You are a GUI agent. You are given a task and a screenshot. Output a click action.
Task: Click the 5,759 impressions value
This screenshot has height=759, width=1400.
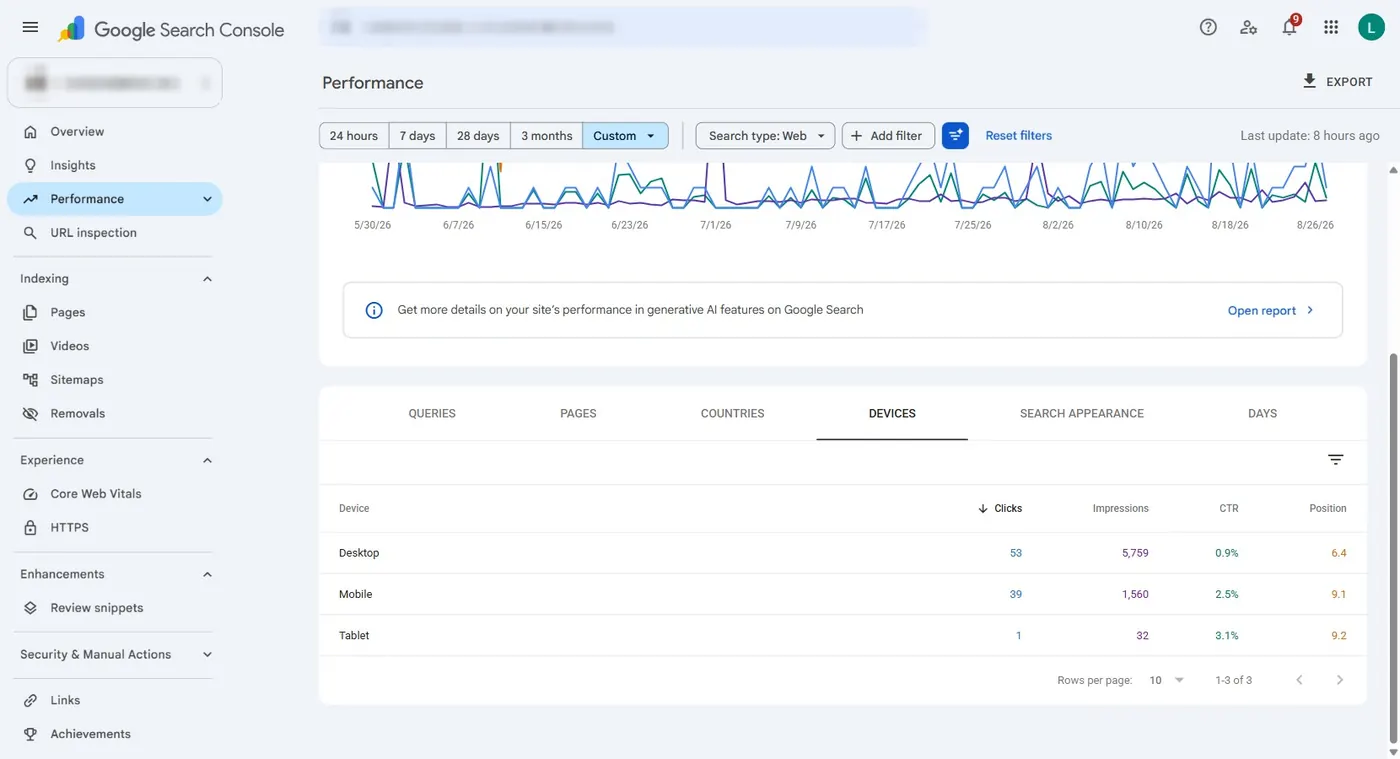[1135, 553]
